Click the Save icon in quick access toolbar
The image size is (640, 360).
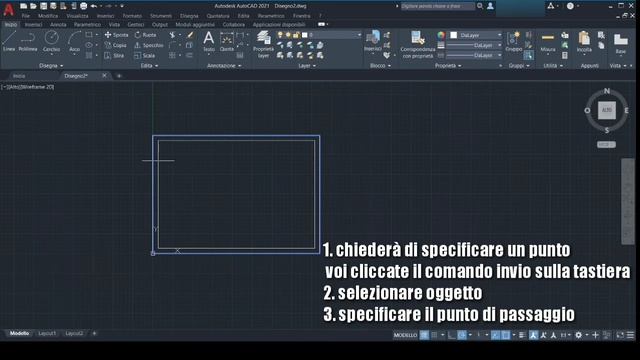pyautogui.click(x=43, y=6)
